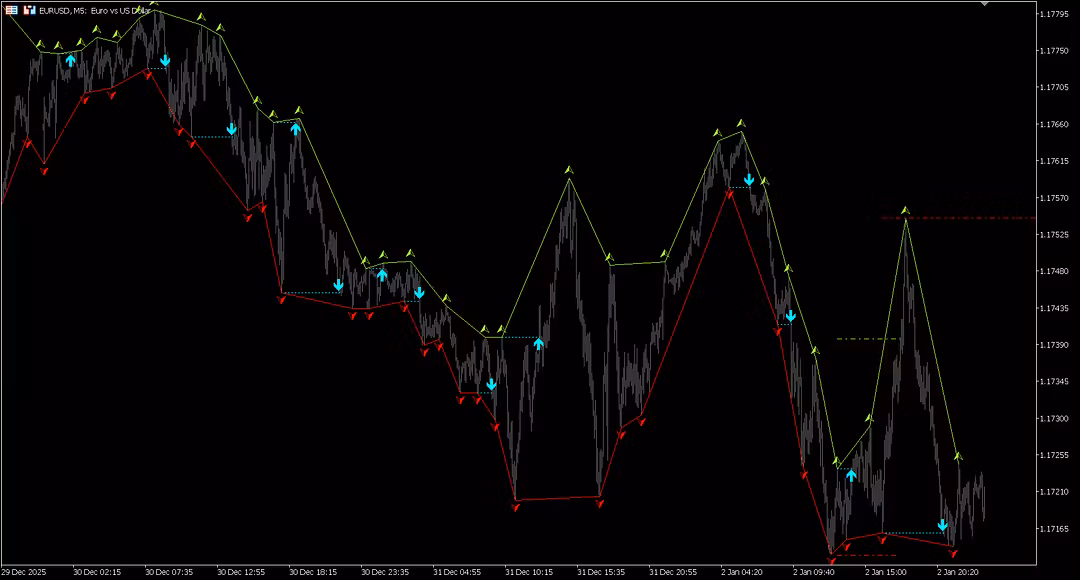Select the cyan up arrow near 2 Jan 09:40
This screenshot has width=1080, height=580.
point(851,475)
